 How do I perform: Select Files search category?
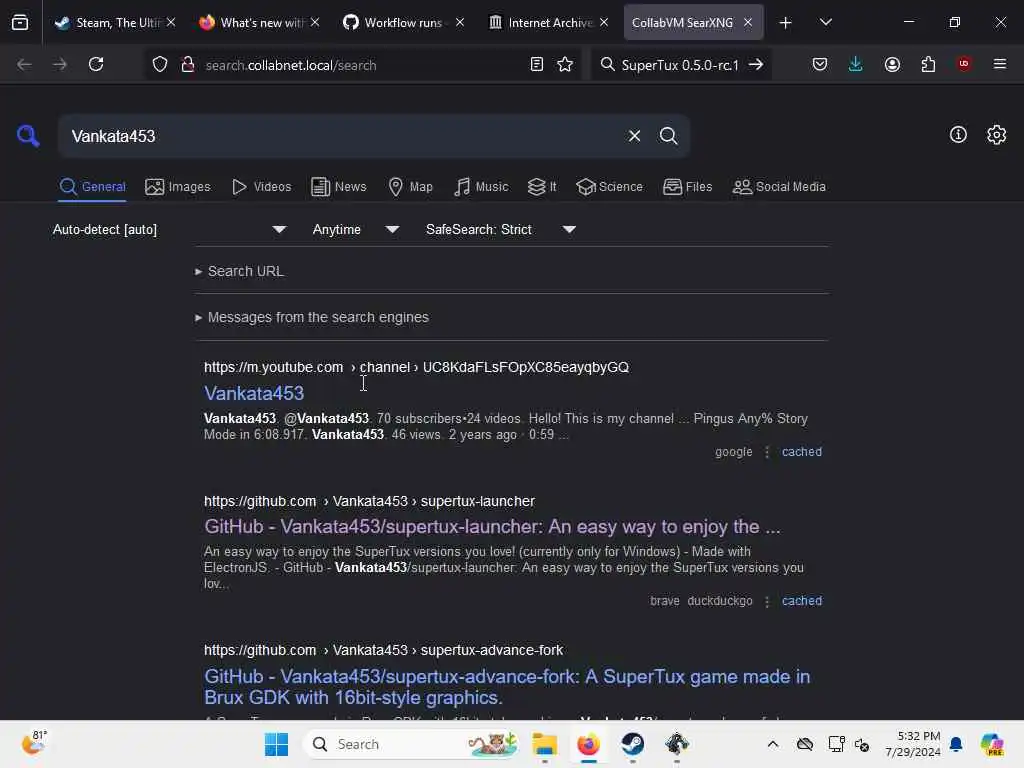coord(687,187)
